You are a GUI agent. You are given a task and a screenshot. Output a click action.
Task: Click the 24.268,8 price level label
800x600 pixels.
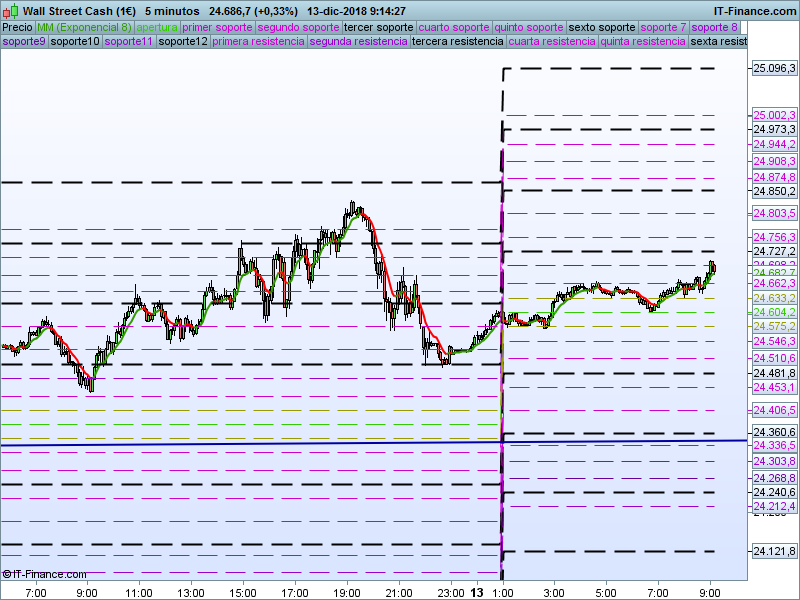coord(774,478)
